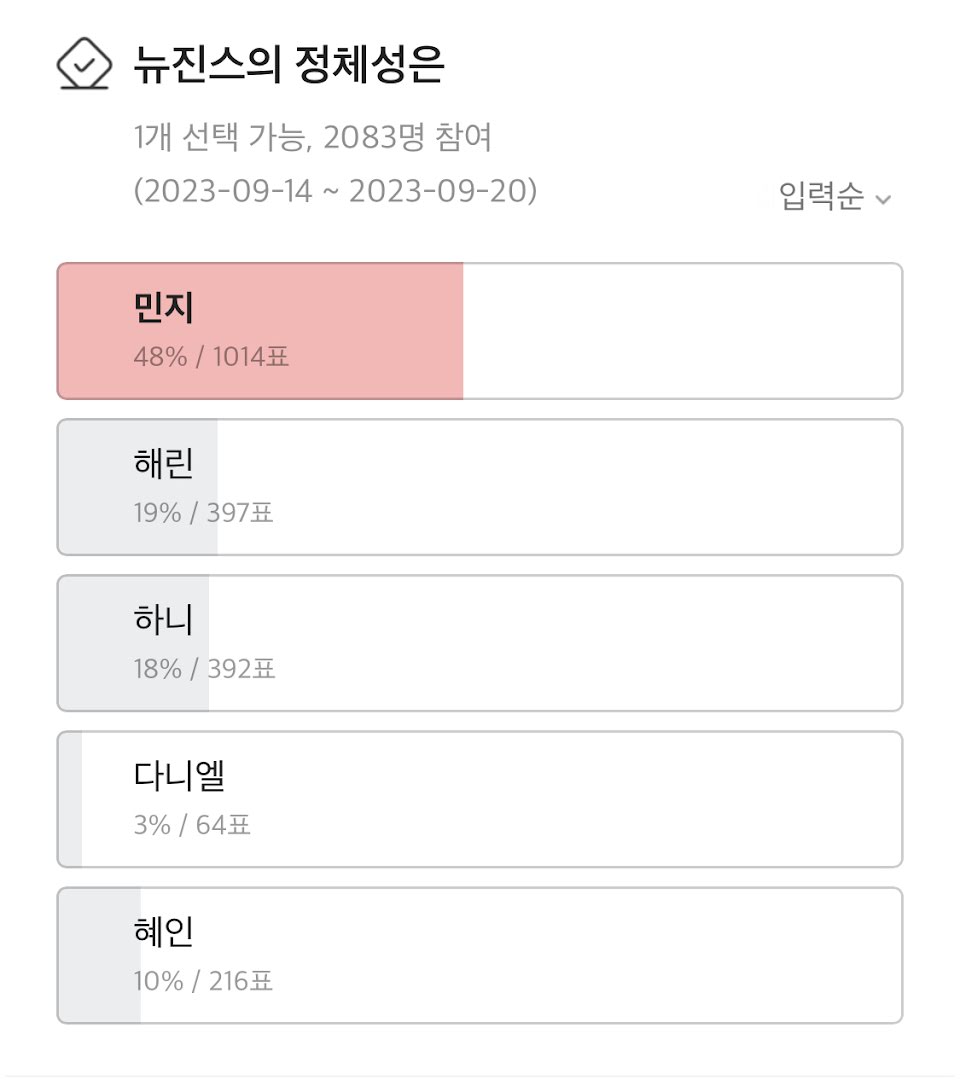The image size is (960, 1080).
Task: Click the gray result bar fill for 해린
Action: point(95,487)
